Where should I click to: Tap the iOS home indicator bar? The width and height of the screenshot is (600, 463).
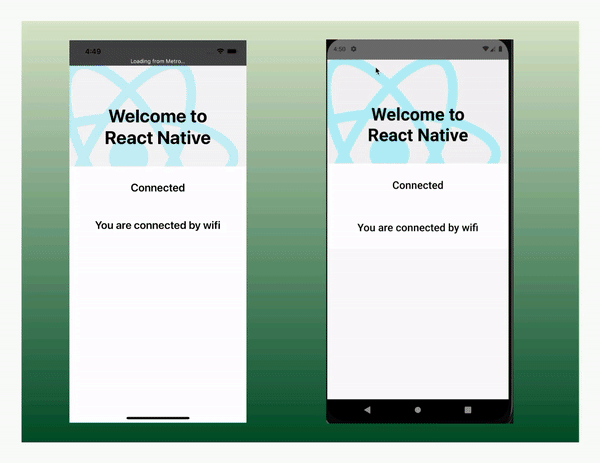pos(158,417)
